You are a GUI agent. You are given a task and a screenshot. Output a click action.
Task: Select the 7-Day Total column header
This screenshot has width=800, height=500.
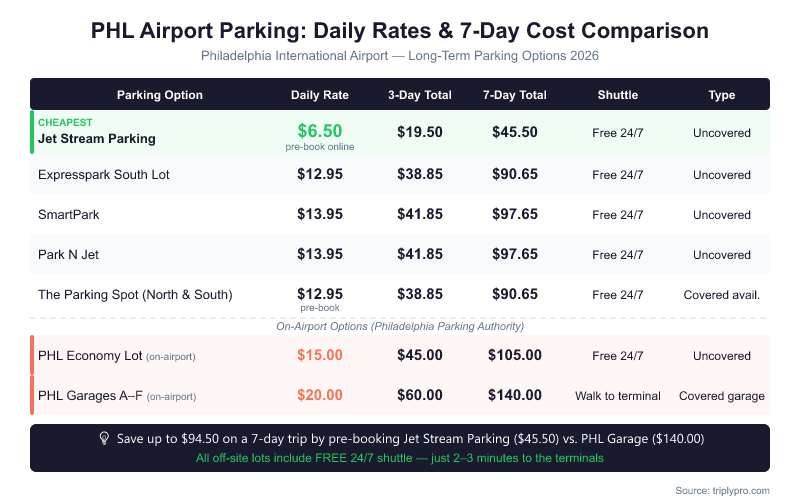(x=515, y=95)
